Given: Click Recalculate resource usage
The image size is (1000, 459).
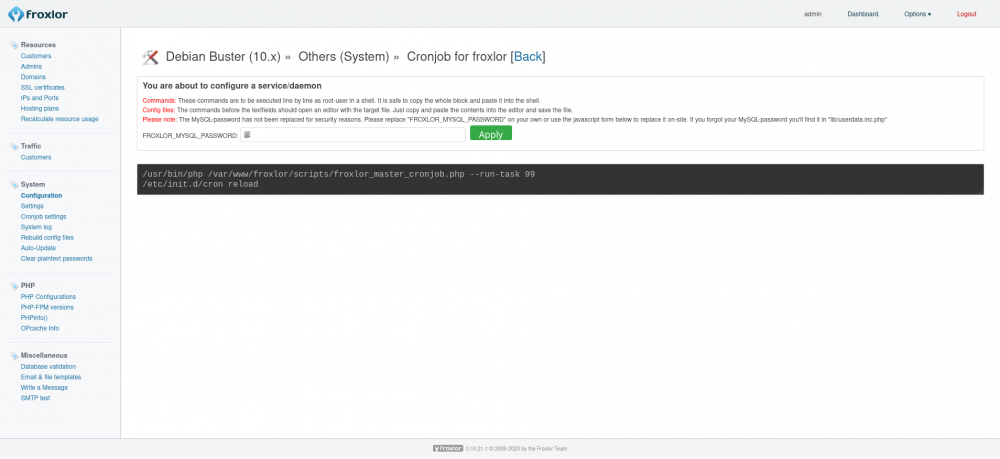Looking at the screenshot, I should 59,119.
